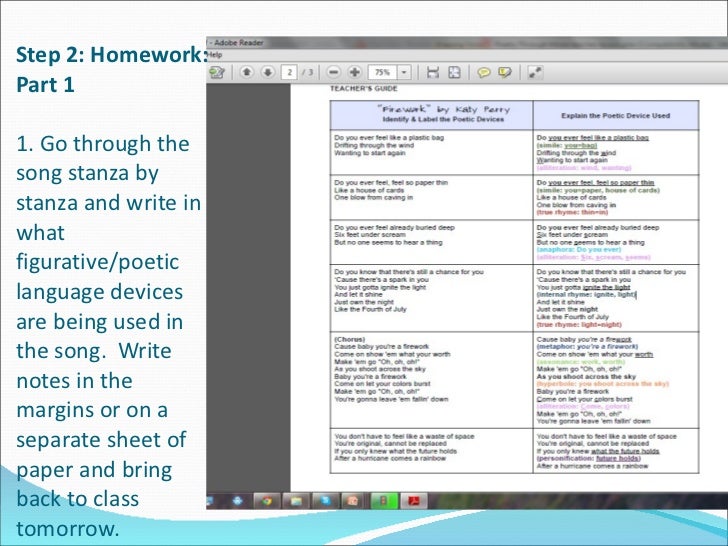Screen dimensions: 728x546
Task: Select the fit width scrolling mode icon
Action: click(433, 72)
